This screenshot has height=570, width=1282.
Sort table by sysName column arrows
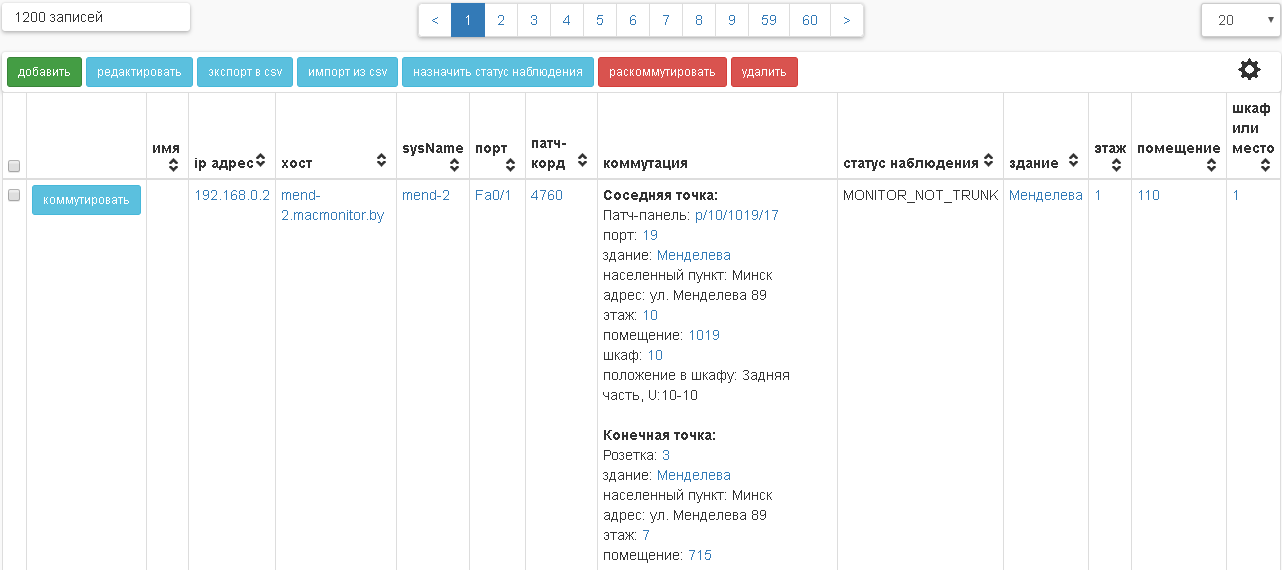[x=454, y=165]
